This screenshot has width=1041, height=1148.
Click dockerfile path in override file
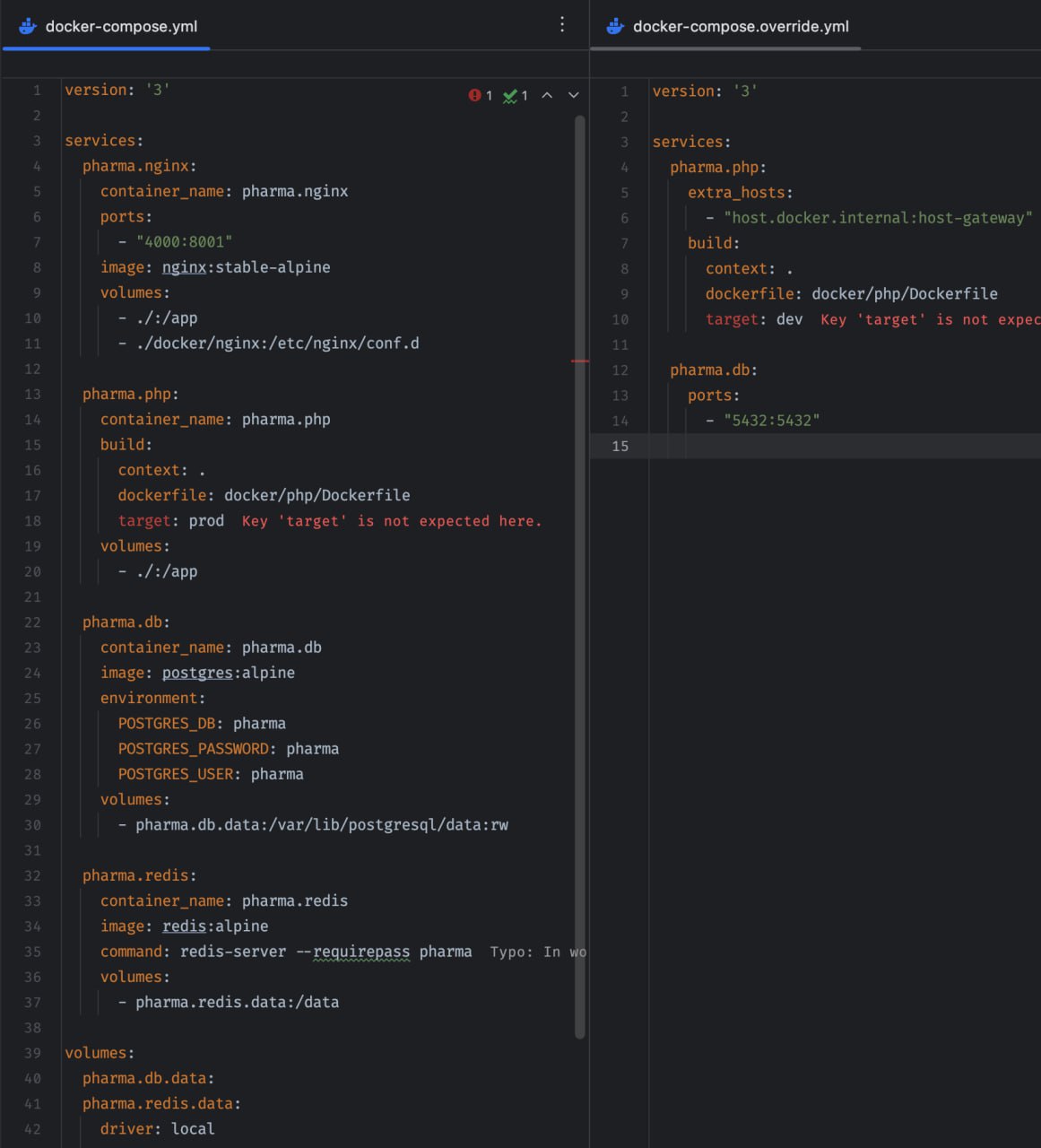coord(905,293)
